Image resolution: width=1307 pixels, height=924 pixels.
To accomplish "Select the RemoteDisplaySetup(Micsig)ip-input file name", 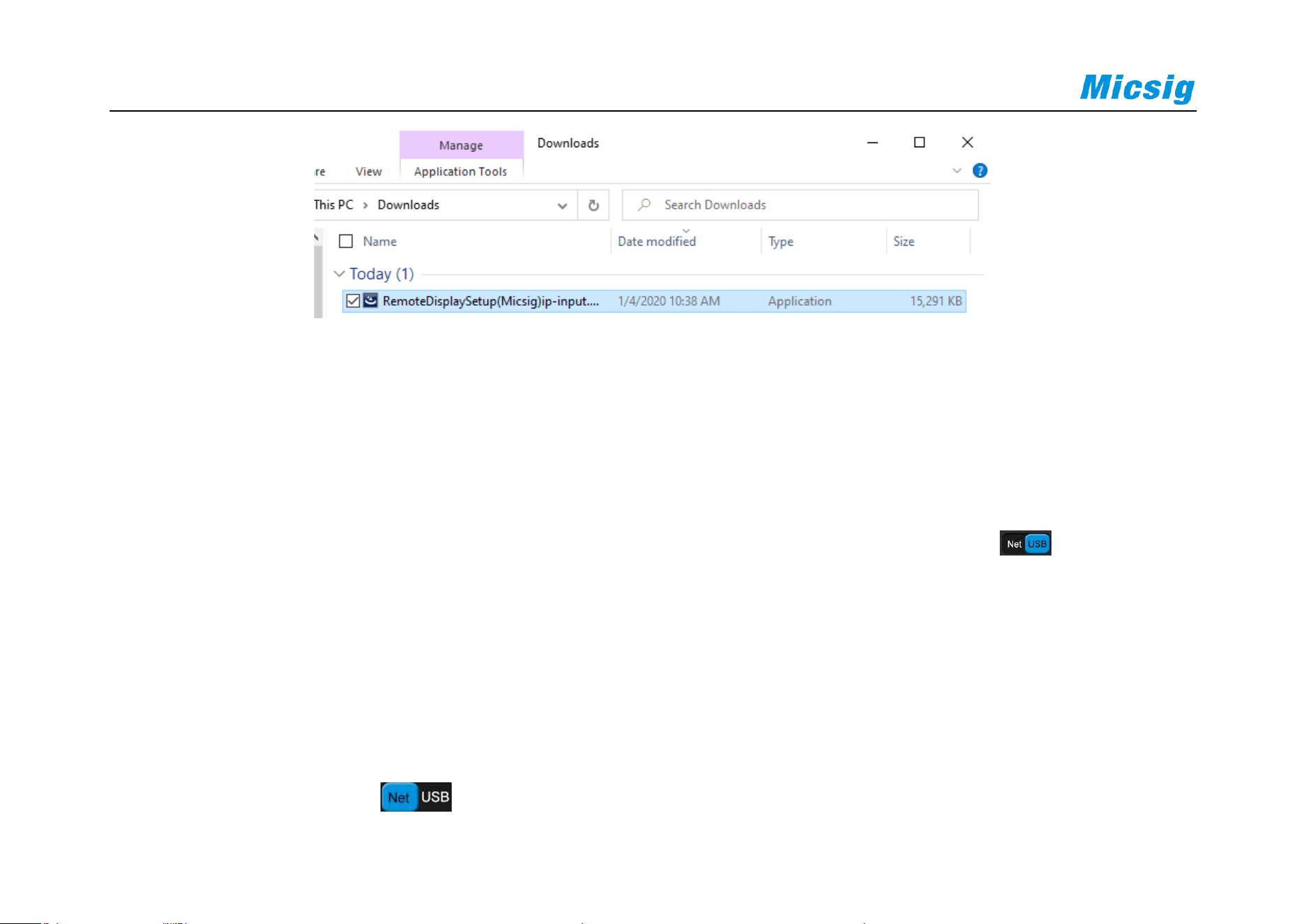I will [x=491, y=301].
